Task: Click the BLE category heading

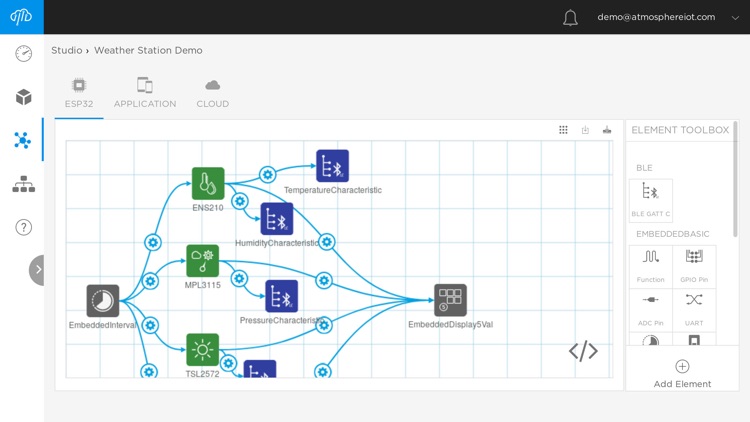Action: click(644, 168)
